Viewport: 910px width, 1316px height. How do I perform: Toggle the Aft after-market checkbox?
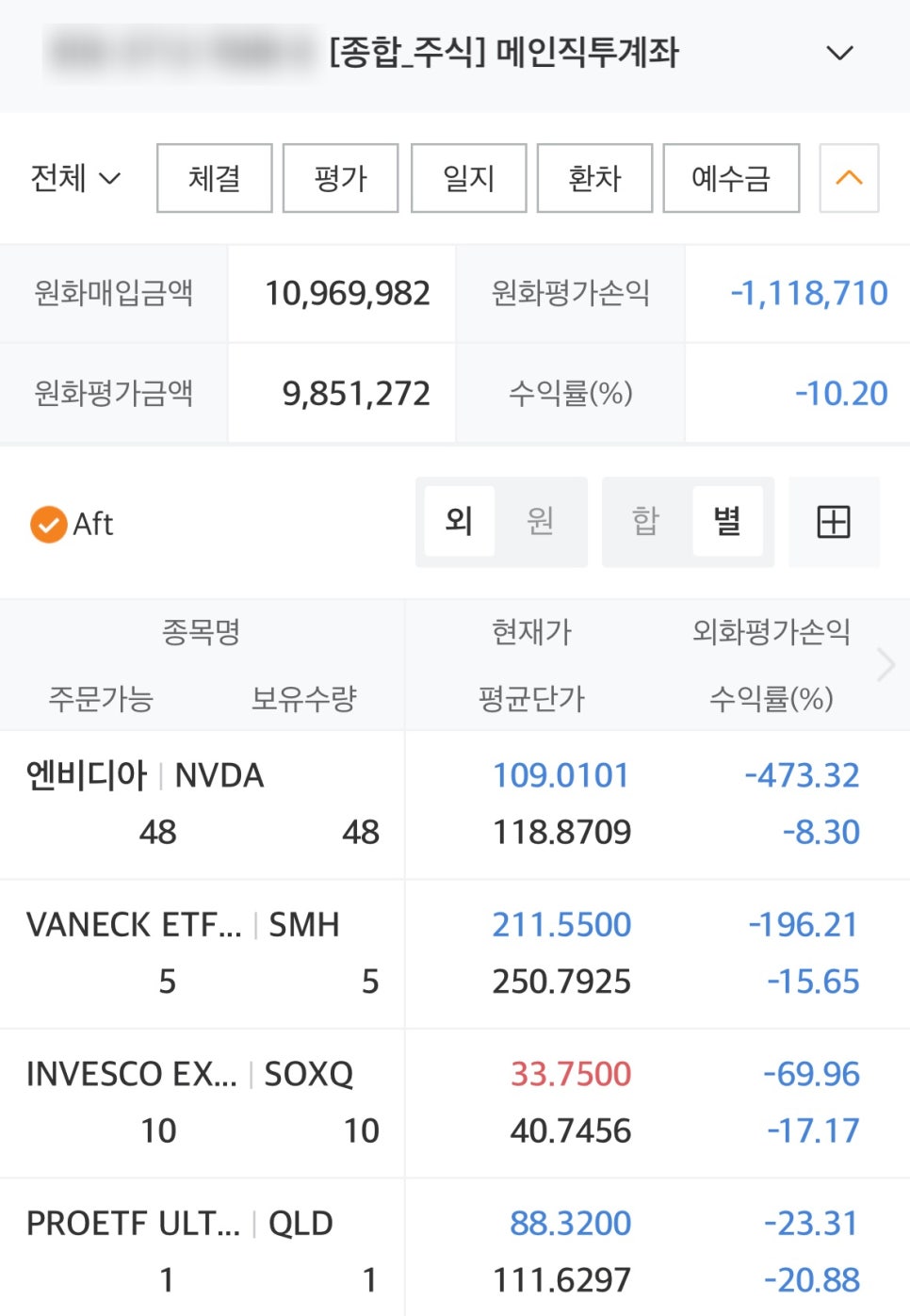point(49,524)
